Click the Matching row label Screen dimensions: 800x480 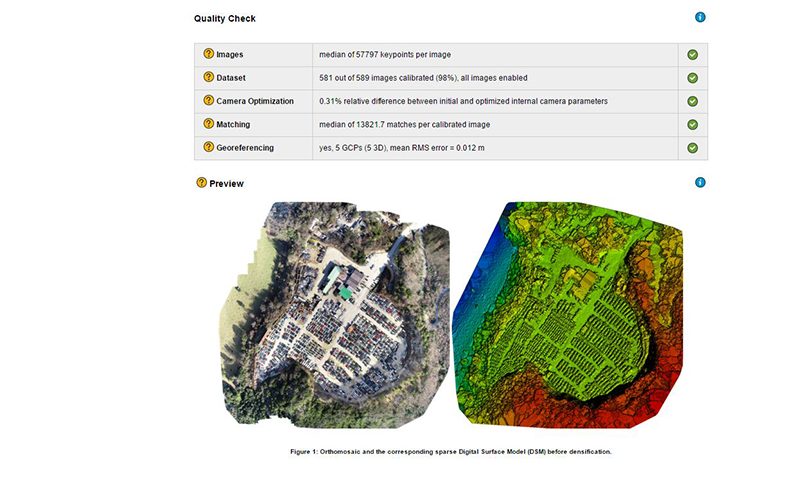point(233,124)
